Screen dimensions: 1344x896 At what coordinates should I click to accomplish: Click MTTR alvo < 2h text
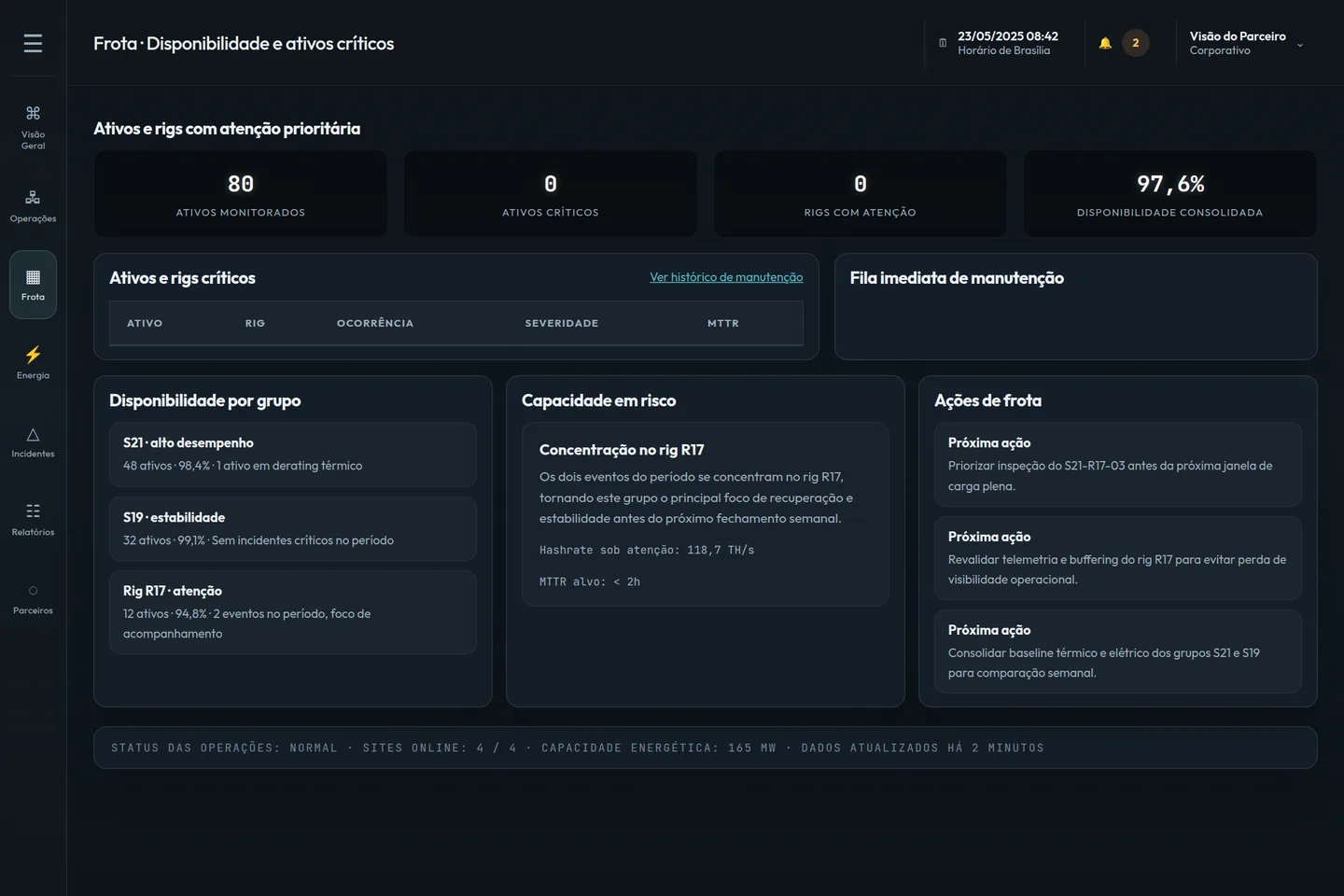590,581
